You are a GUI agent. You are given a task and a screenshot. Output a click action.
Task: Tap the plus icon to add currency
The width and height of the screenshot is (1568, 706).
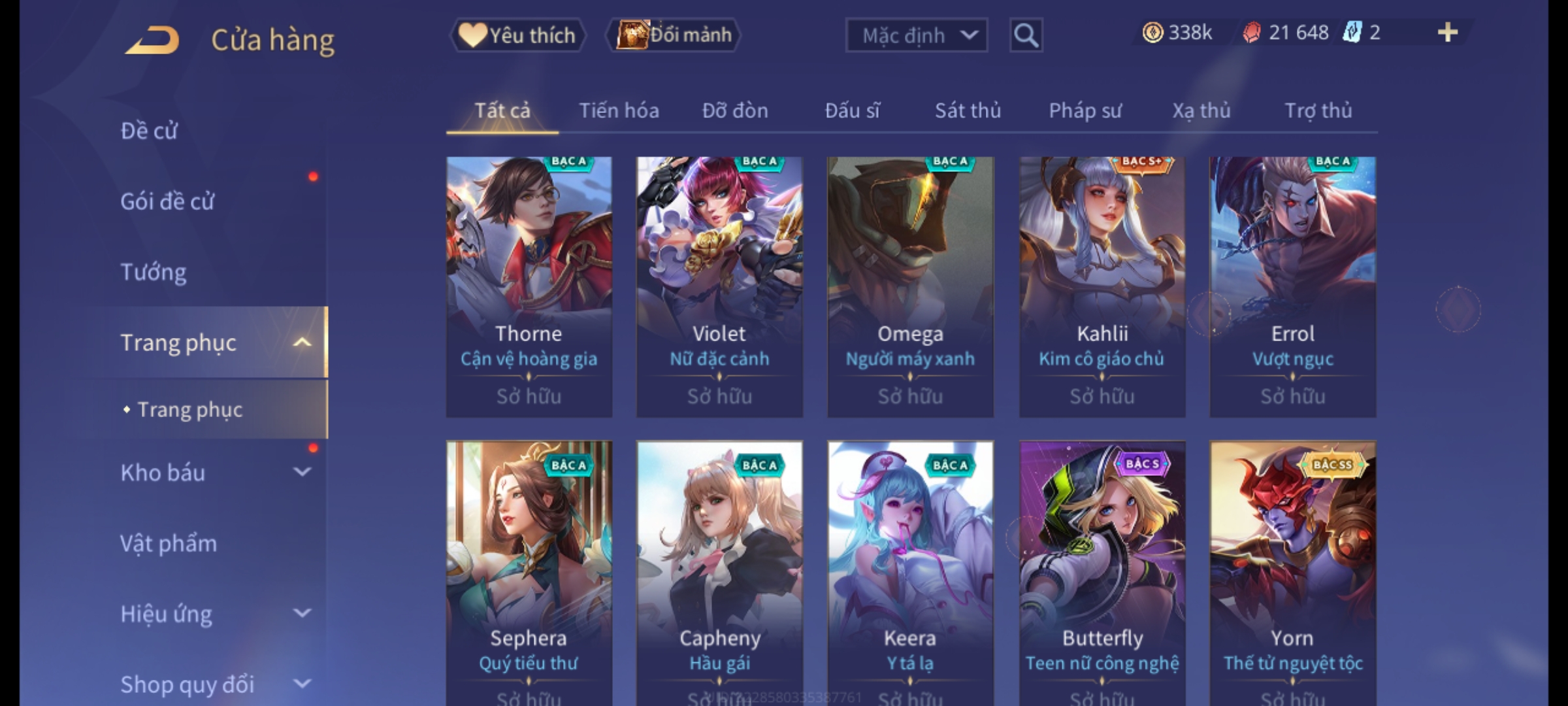[1448, 32]
